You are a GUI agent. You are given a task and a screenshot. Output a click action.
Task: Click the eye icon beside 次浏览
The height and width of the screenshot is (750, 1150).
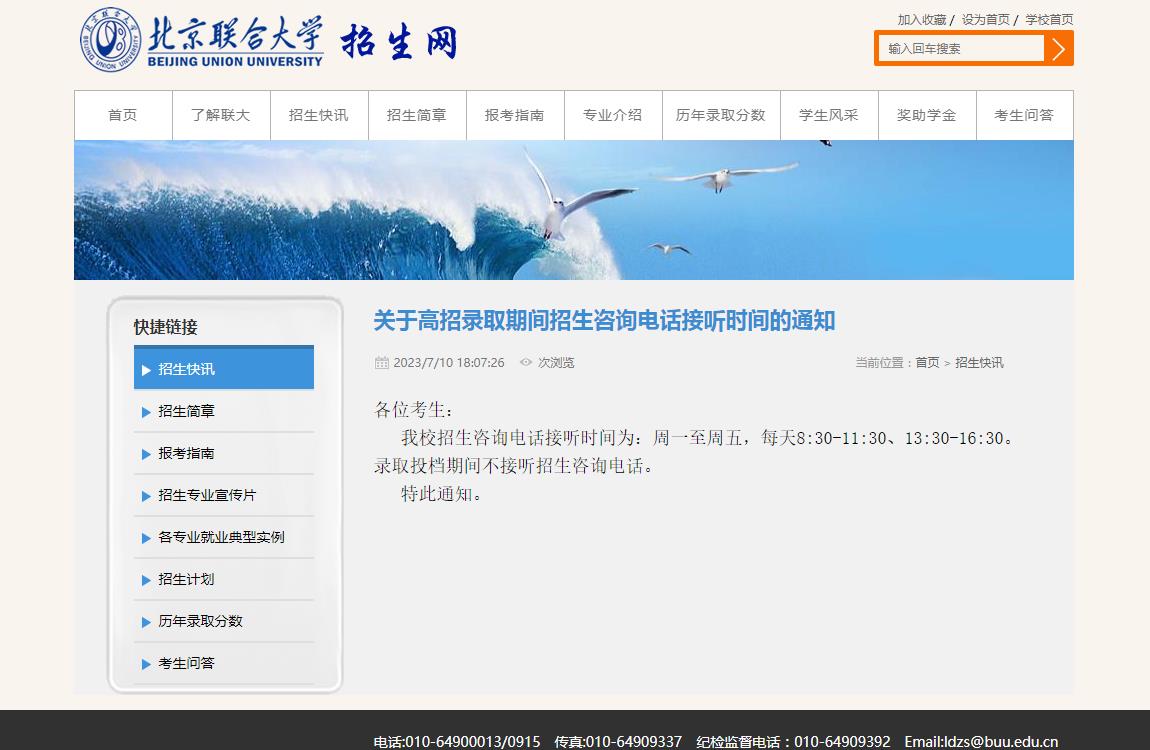tap(525, 362)
